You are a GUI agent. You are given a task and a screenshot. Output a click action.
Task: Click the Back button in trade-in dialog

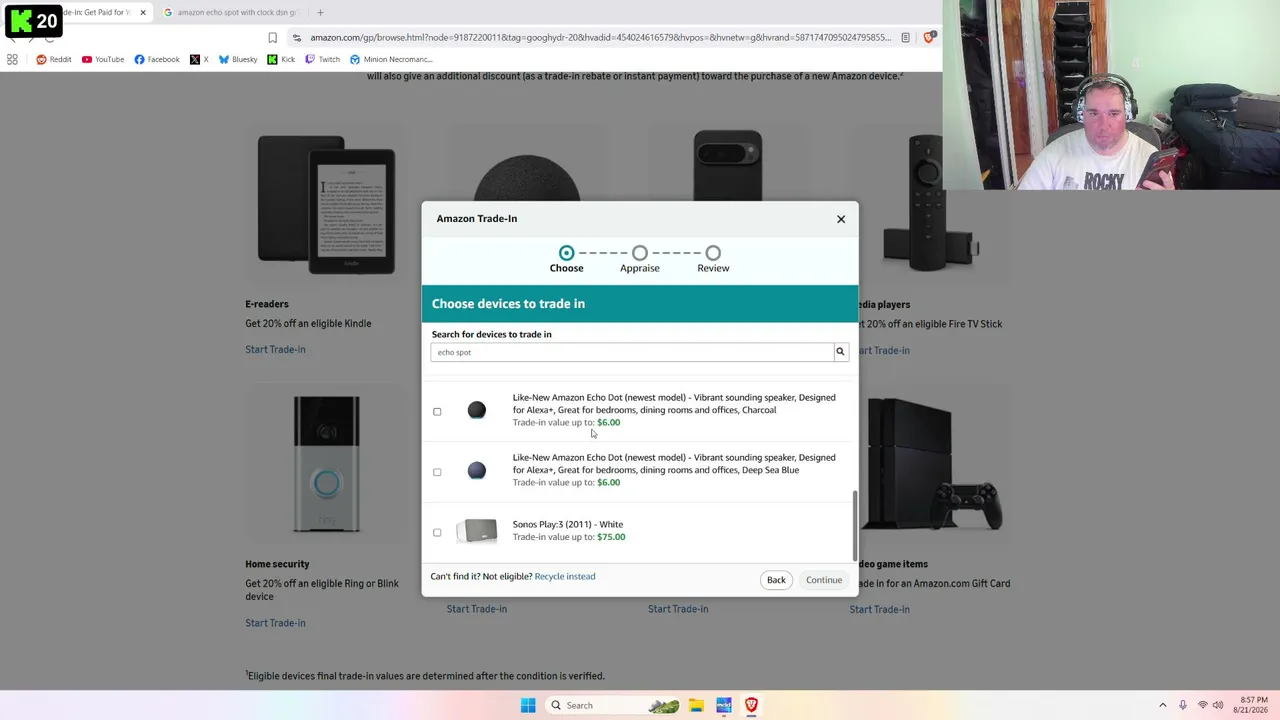pyautogui.click(x=776, y=580)
